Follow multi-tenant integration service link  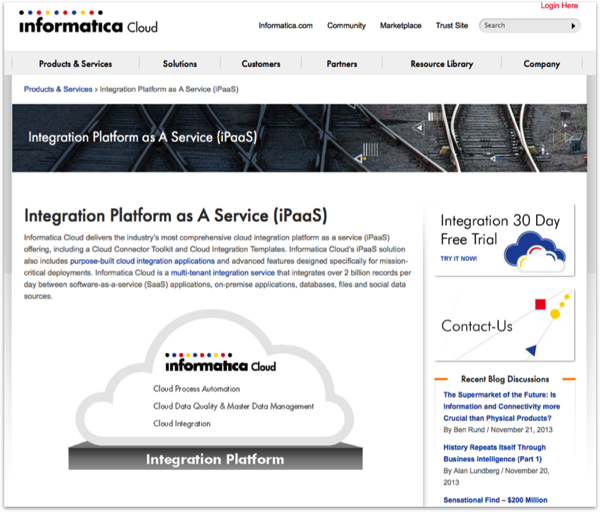(x=223, y=273)
